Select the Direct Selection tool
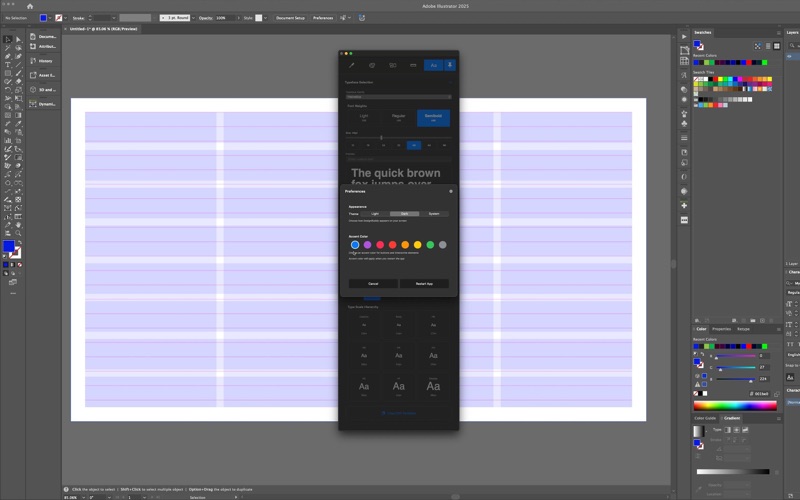Viewport: 800px width, 500px height. click(18, 39)
